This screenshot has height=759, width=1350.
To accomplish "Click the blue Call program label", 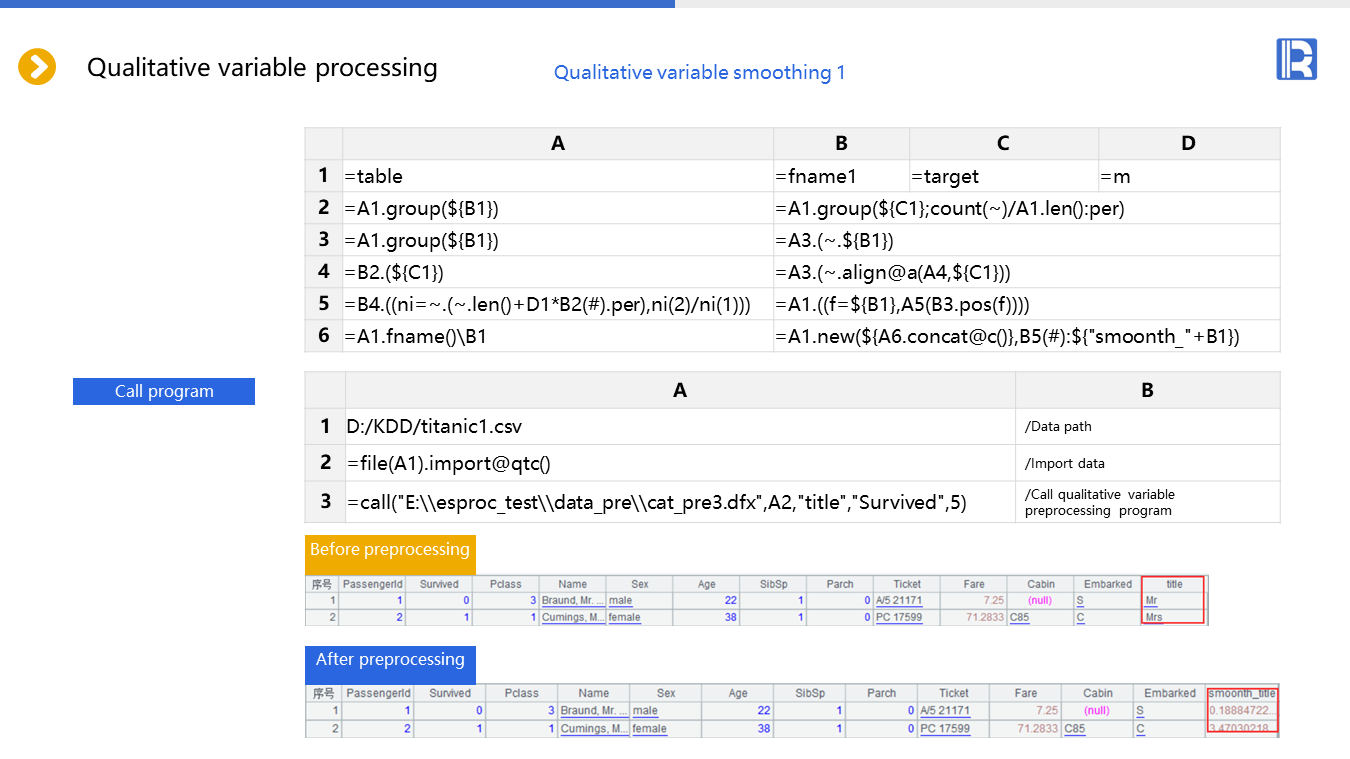I will tap(164, 391).
